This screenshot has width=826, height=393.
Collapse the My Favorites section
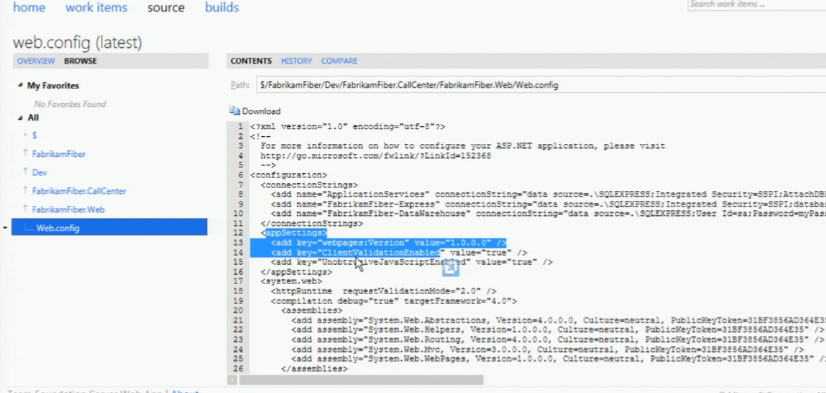click(20, 85)
